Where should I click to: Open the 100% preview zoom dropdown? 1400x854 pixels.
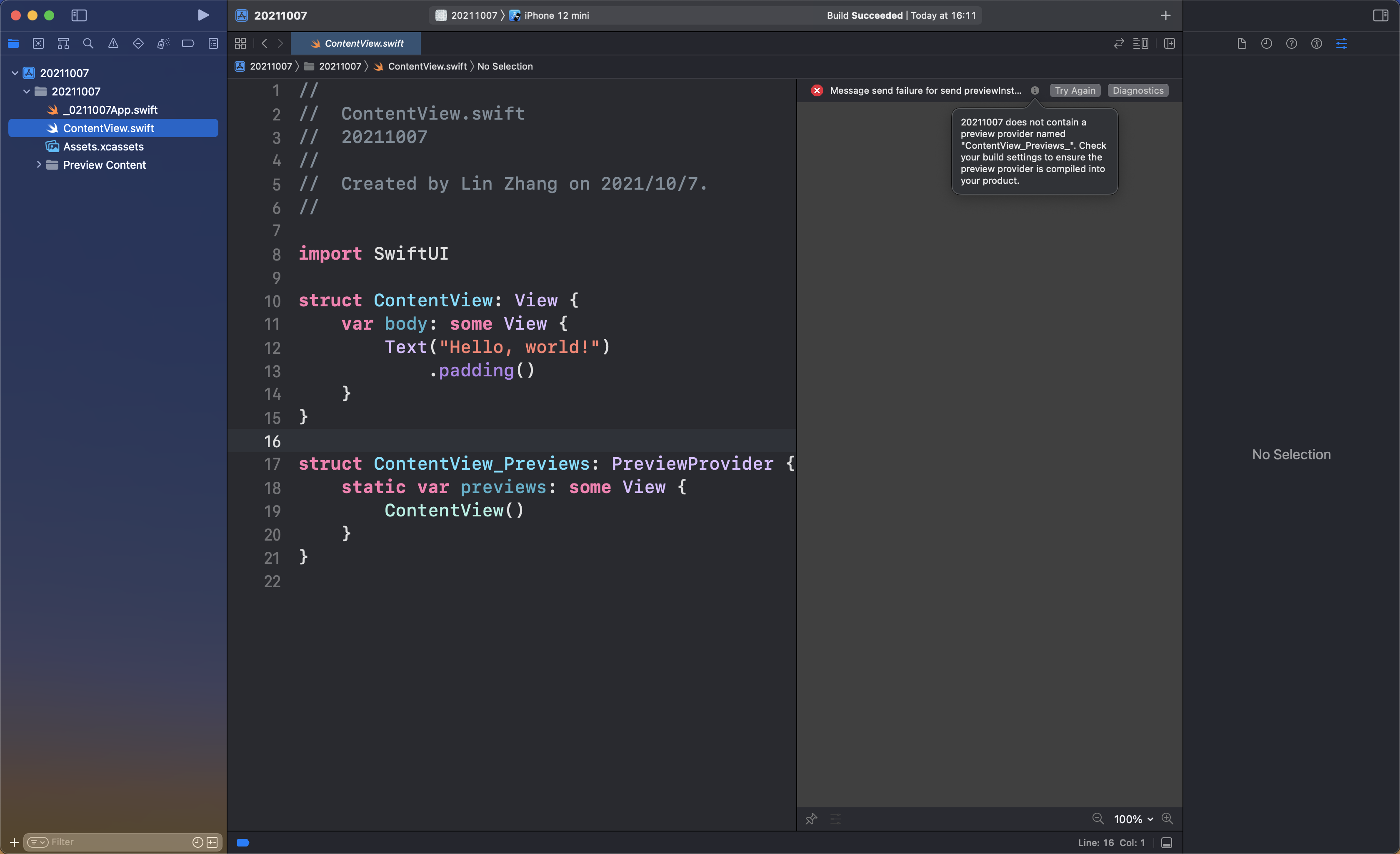pyautogui.click(x=1133, y=819)
